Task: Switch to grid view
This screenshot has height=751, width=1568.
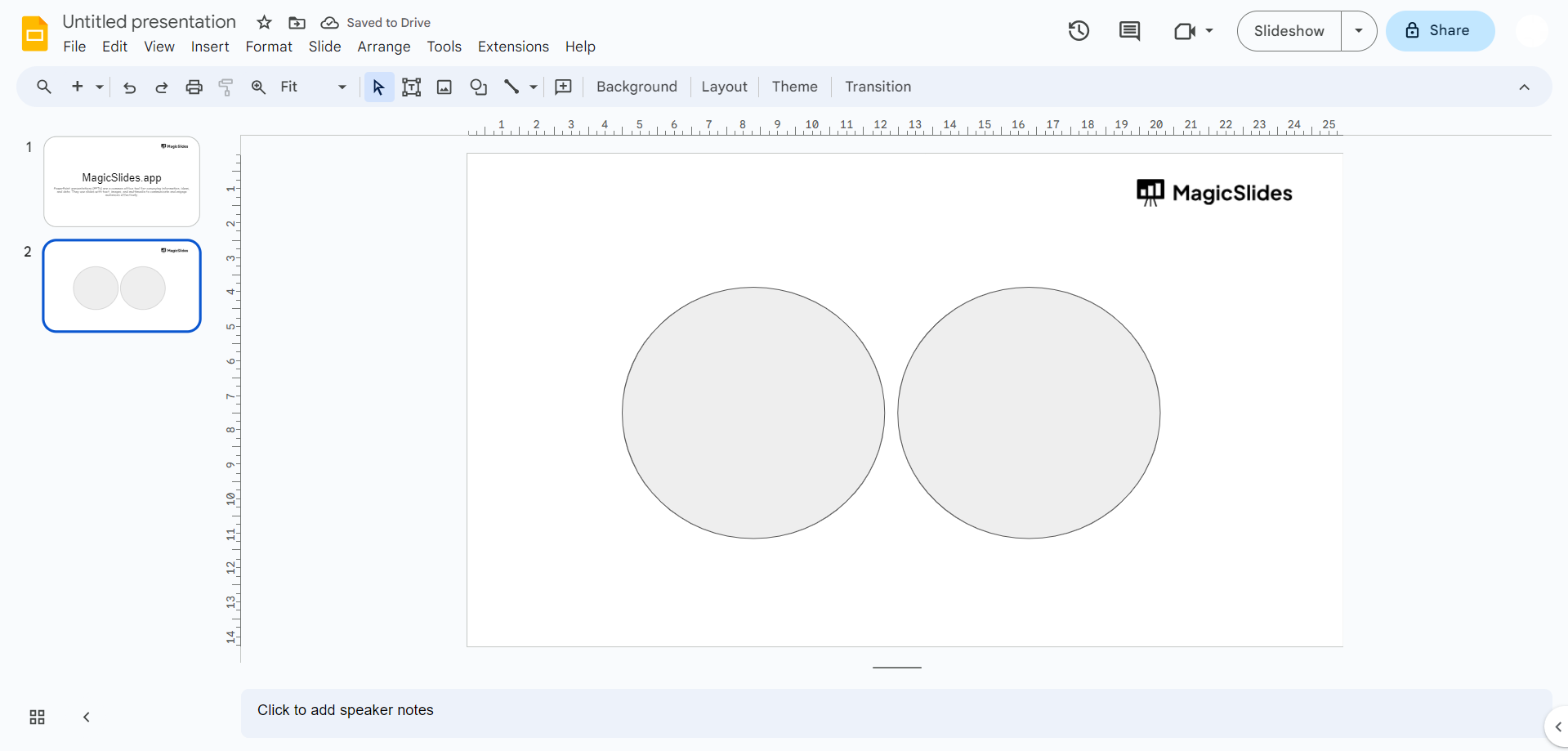Action: click(38, 717)
